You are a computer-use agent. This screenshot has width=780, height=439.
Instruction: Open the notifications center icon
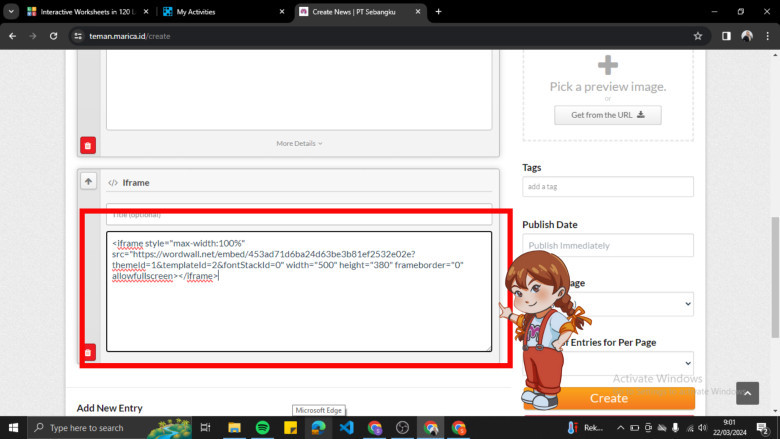point(763,428)
